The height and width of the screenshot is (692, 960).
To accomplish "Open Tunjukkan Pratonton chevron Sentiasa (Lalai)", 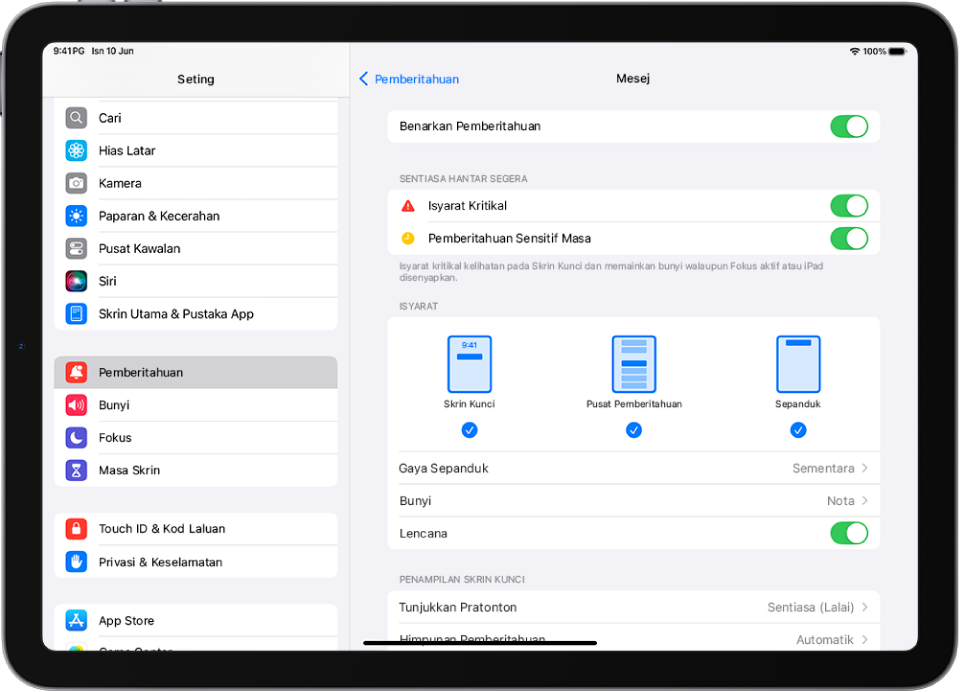I will tap(864, 607).
